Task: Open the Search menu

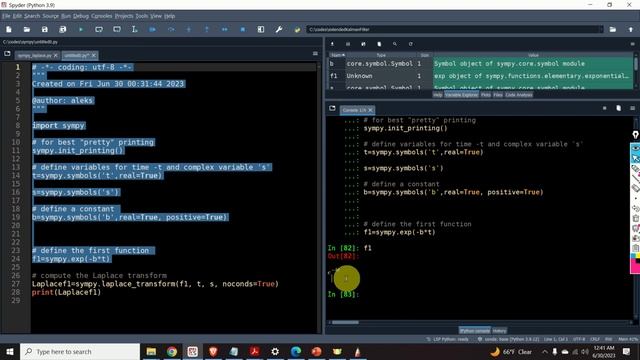Action: [32, 16]
